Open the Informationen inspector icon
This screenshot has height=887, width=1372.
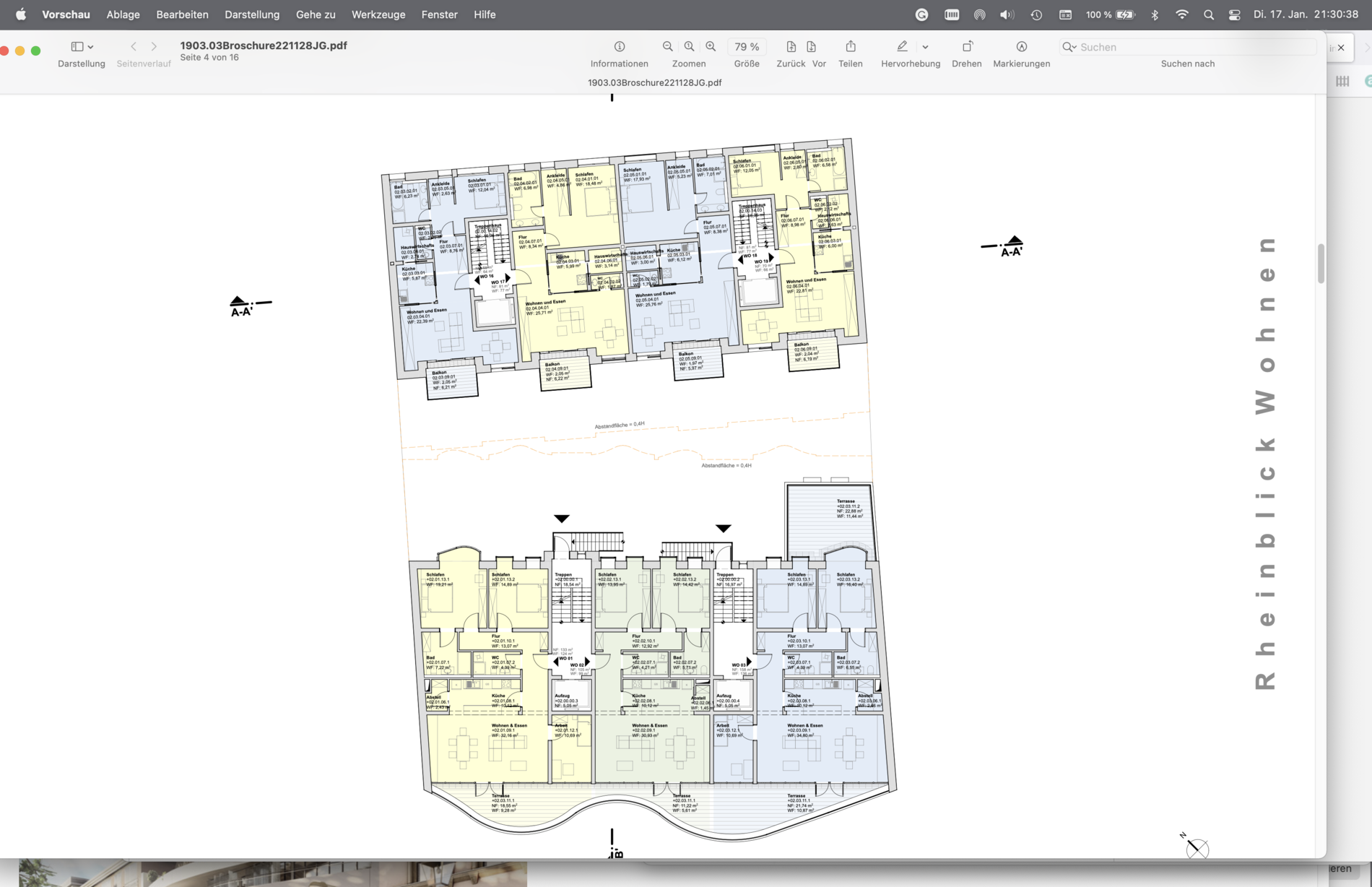pos(620,46)
